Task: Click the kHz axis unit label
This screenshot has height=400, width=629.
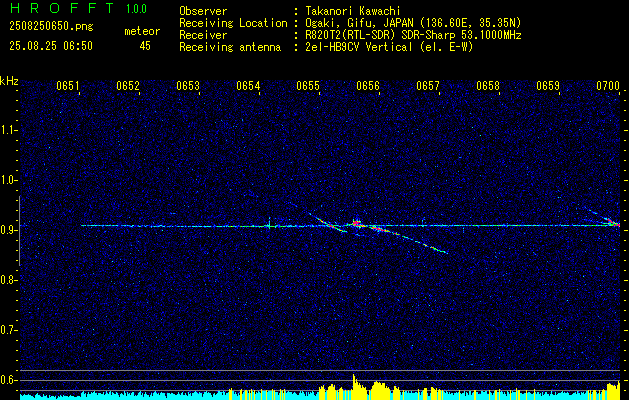Action: (x=9, y=81)
